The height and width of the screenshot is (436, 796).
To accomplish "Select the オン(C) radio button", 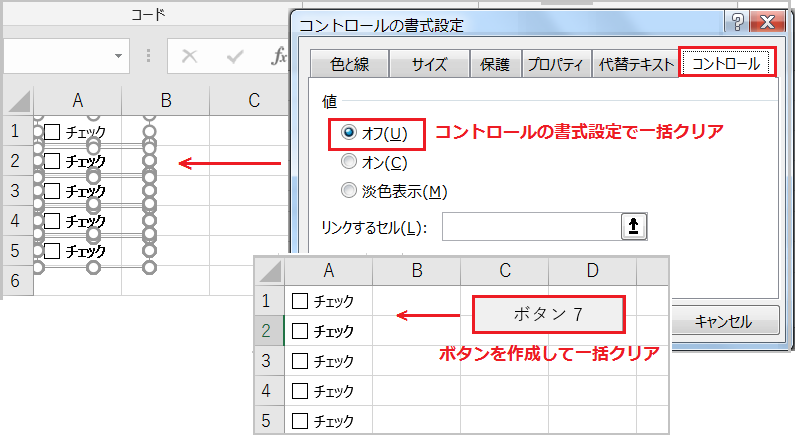I will [x=349, y=162].
